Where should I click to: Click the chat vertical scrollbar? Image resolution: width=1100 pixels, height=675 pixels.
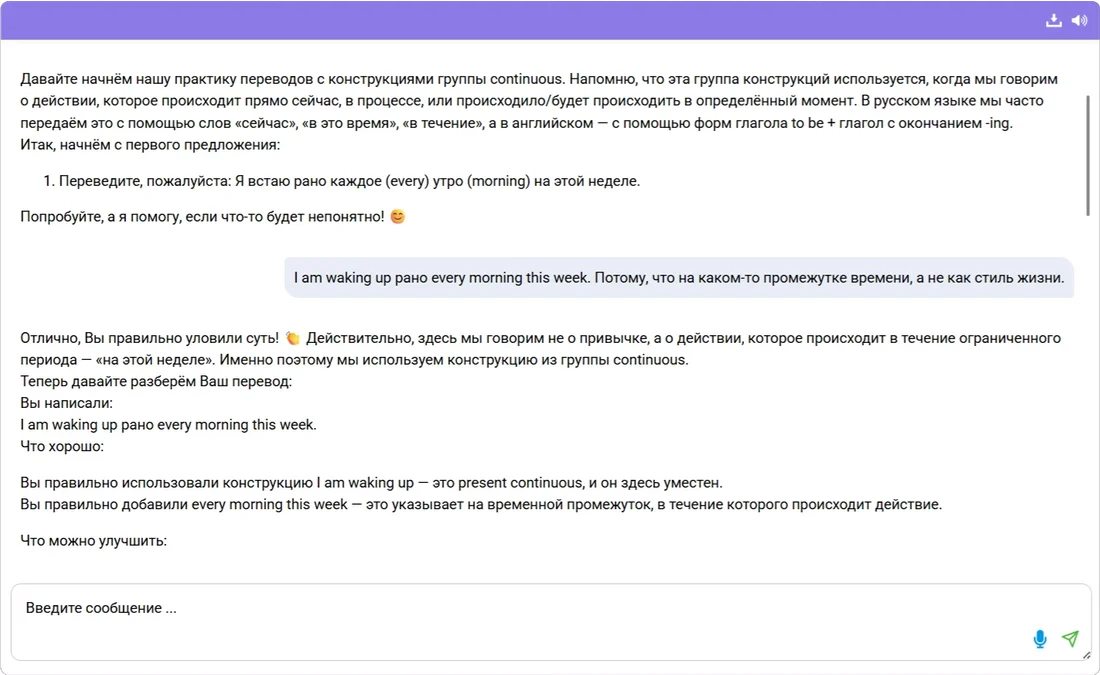pos(1089,156)
